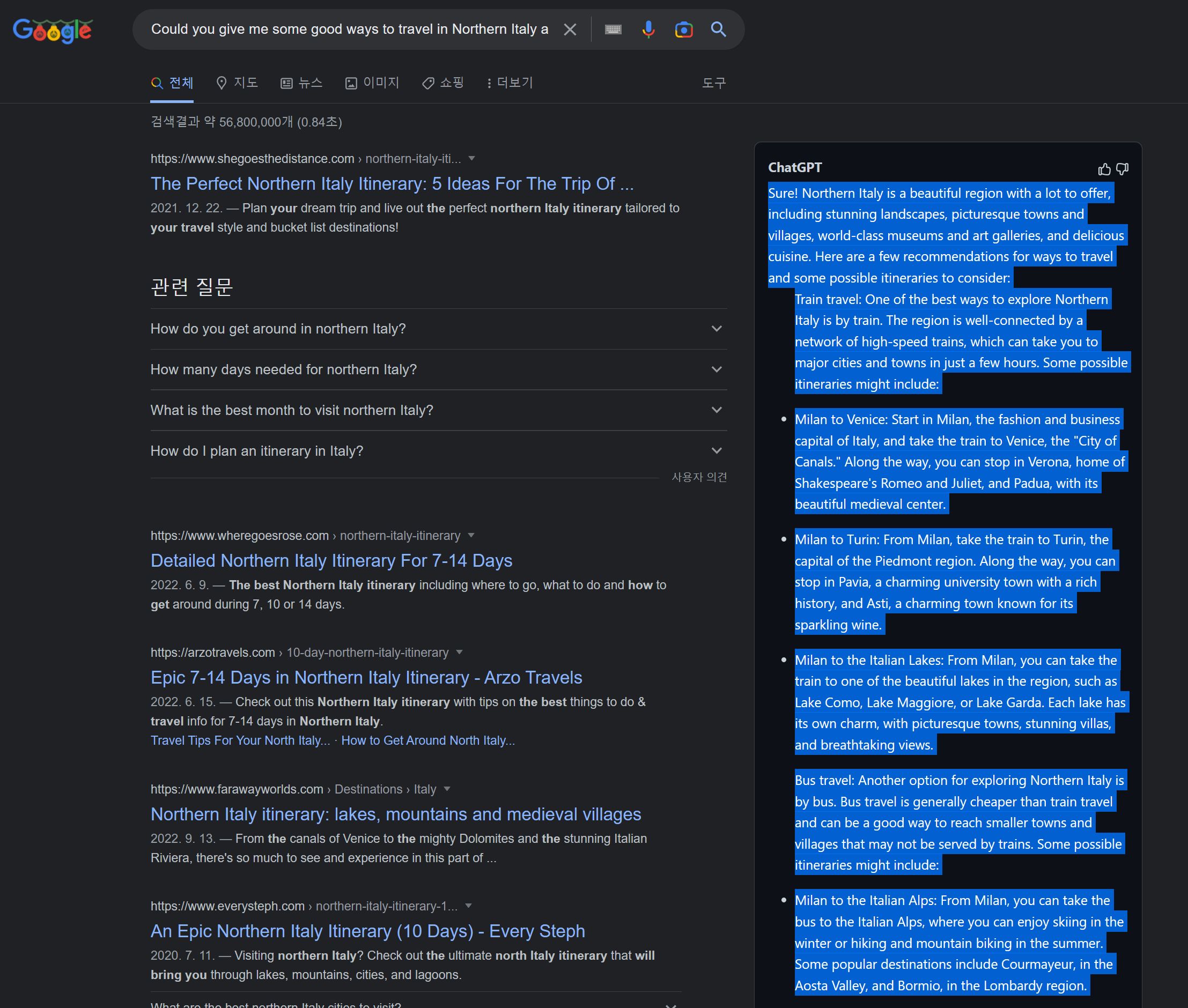Click the magnifier search button
Image resolution: width=1188 pixels, height=1008 pixels.
tap(718, 29)
